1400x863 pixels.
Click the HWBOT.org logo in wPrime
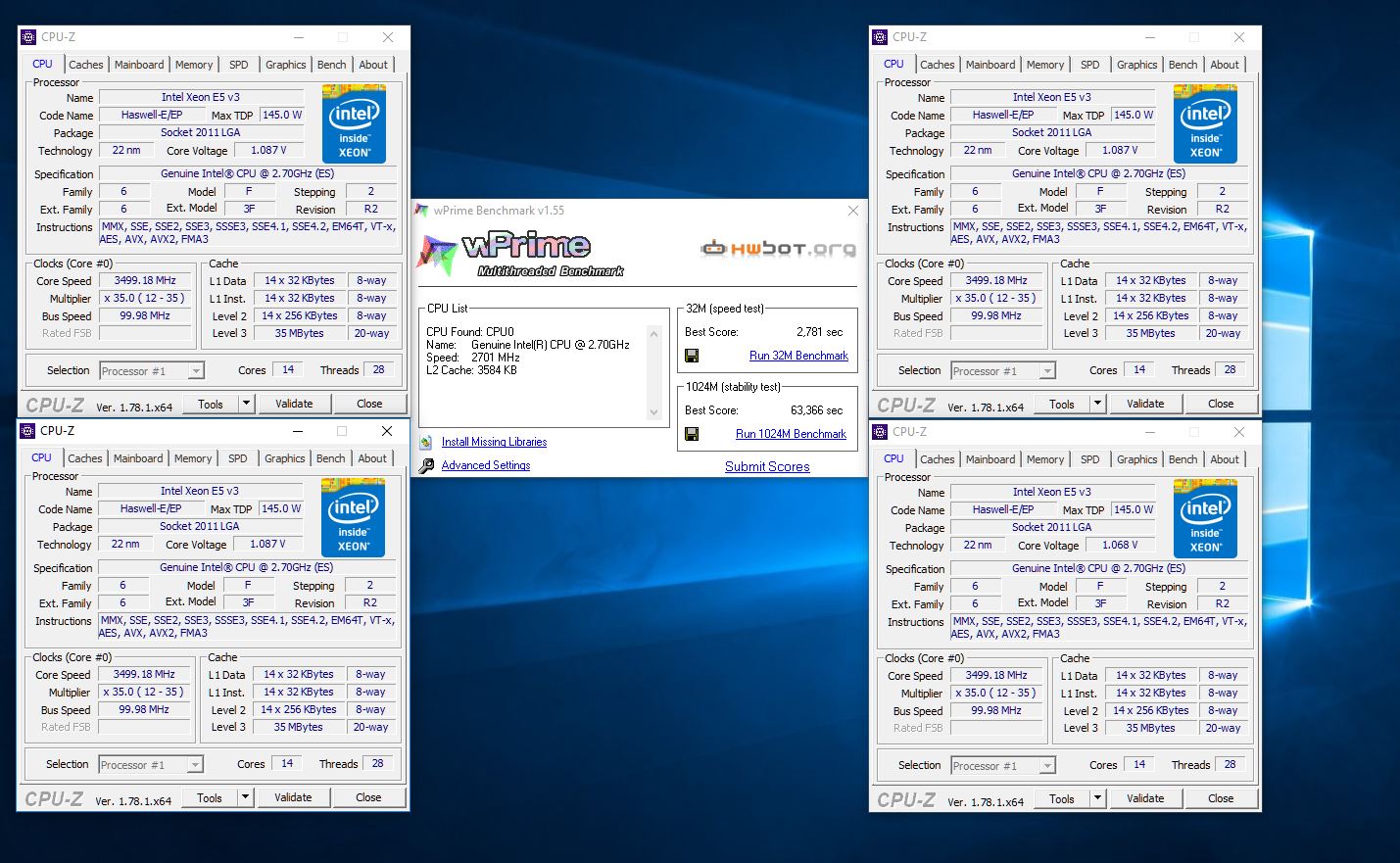[x=778, y=248]
